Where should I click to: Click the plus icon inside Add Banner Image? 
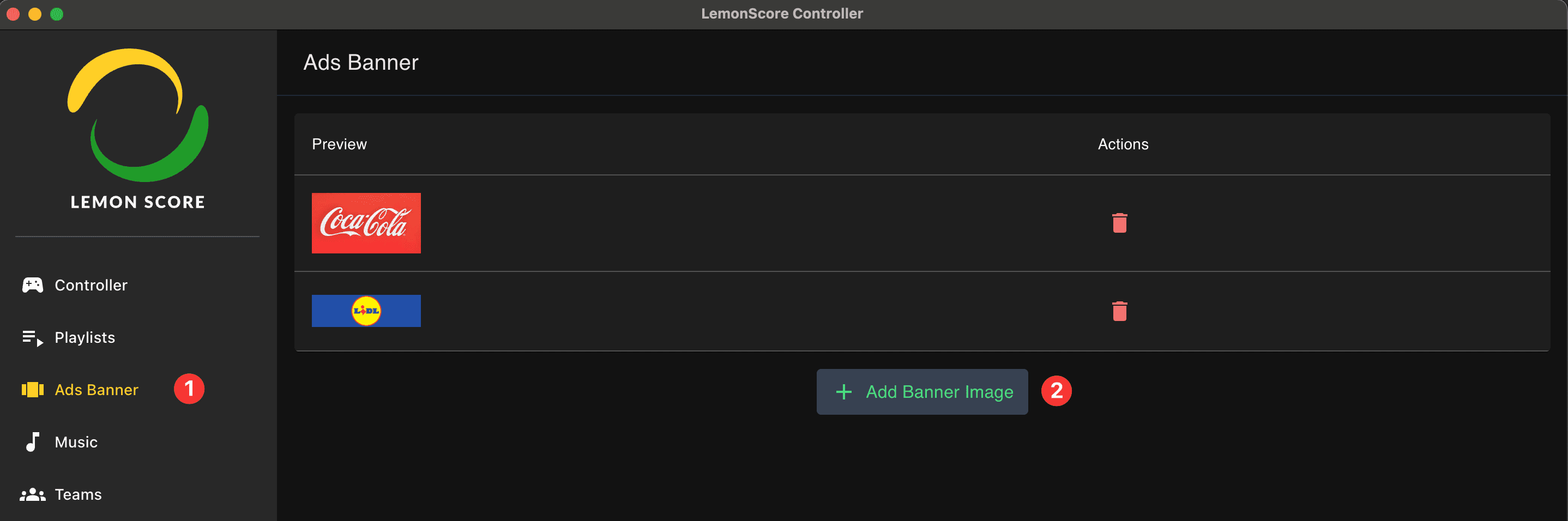[843, 391]
